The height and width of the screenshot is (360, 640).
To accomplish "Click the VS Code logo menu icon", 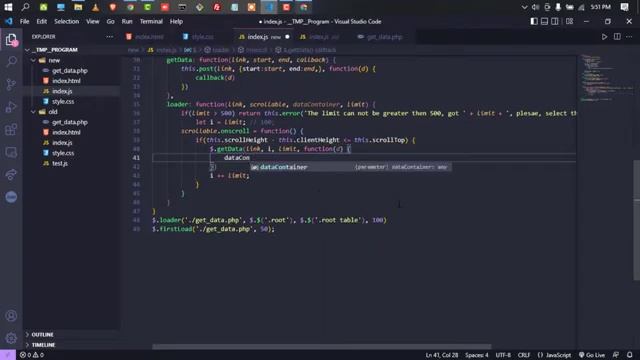I will pyautogui.click(x=9, y=21).
